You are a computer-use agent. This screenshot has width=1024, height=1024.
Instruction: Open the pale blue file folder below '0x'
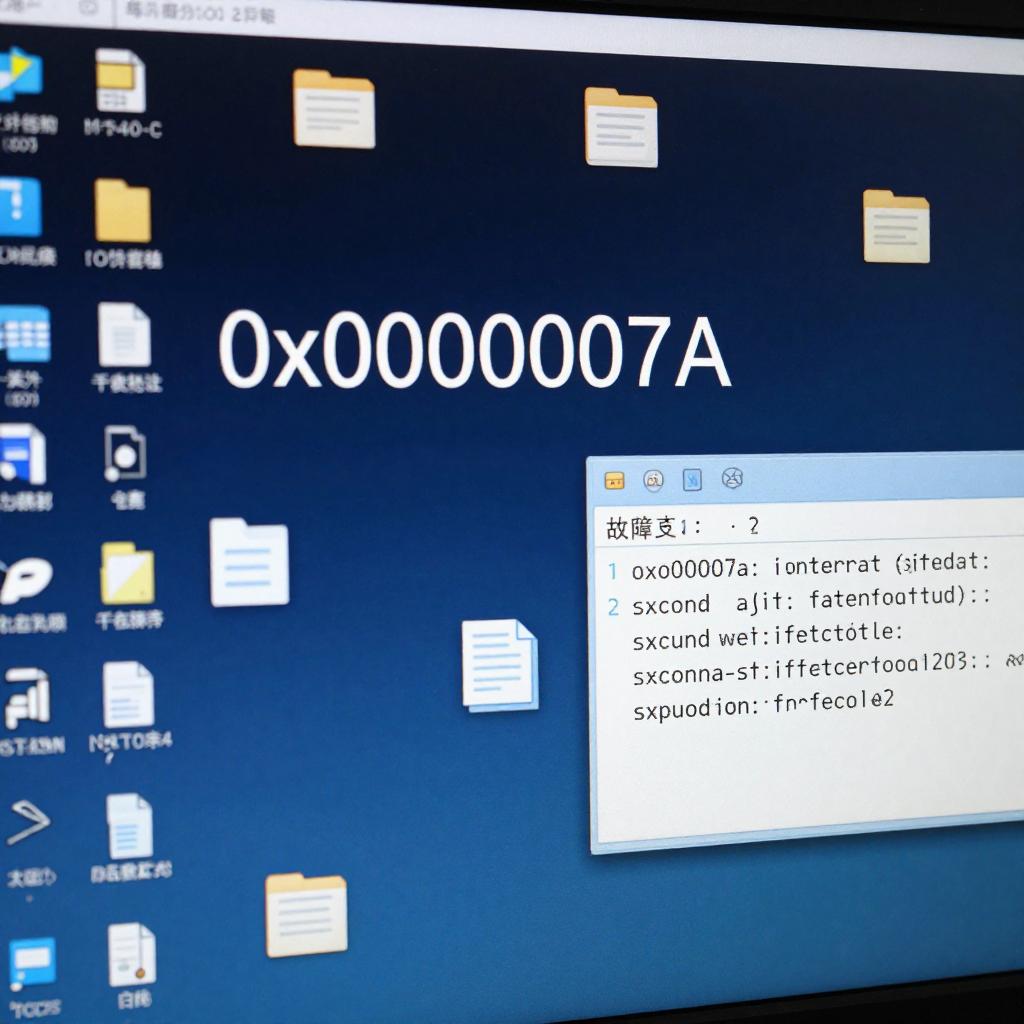[249, 562]
